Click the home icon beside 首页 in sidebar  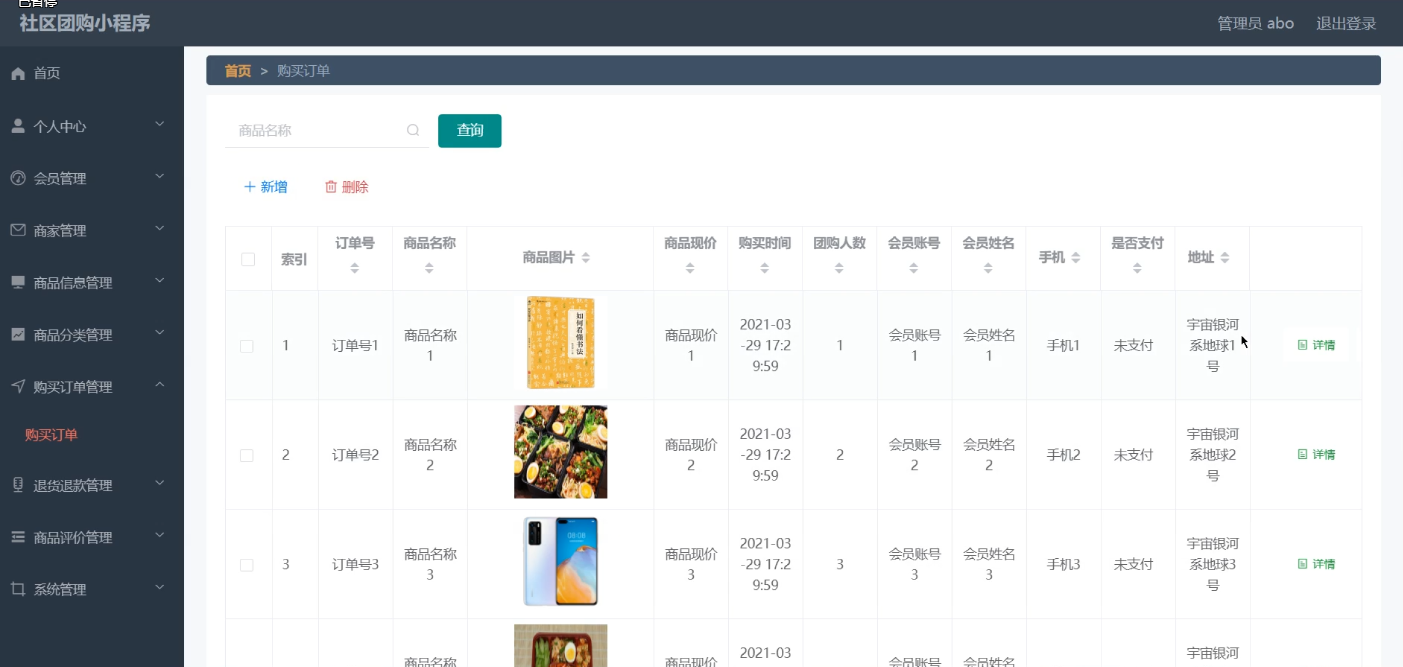coord(18,73)
